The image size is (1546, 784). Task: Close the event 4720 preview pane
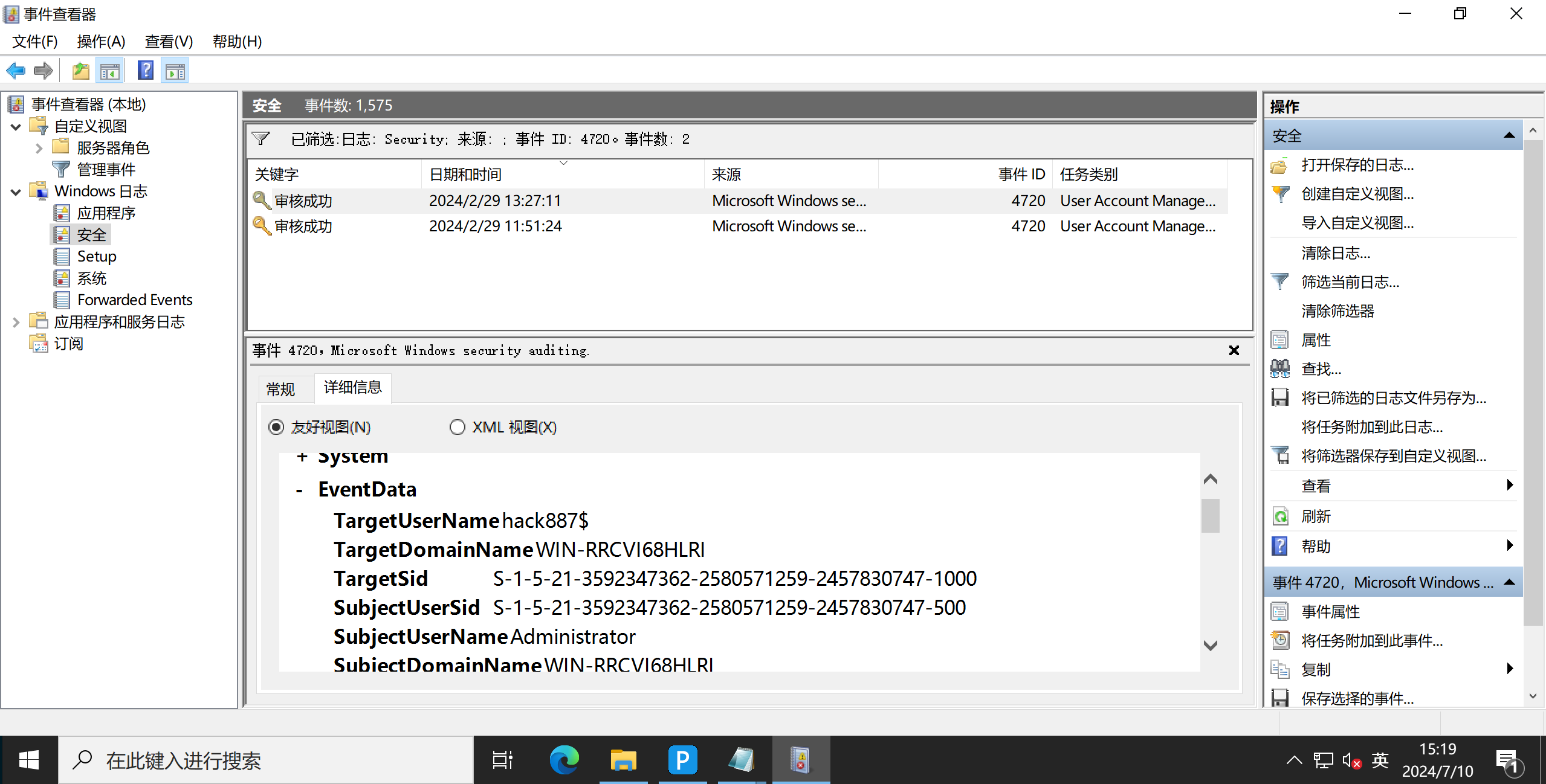pyautogui.click(x=1234, y=350)
